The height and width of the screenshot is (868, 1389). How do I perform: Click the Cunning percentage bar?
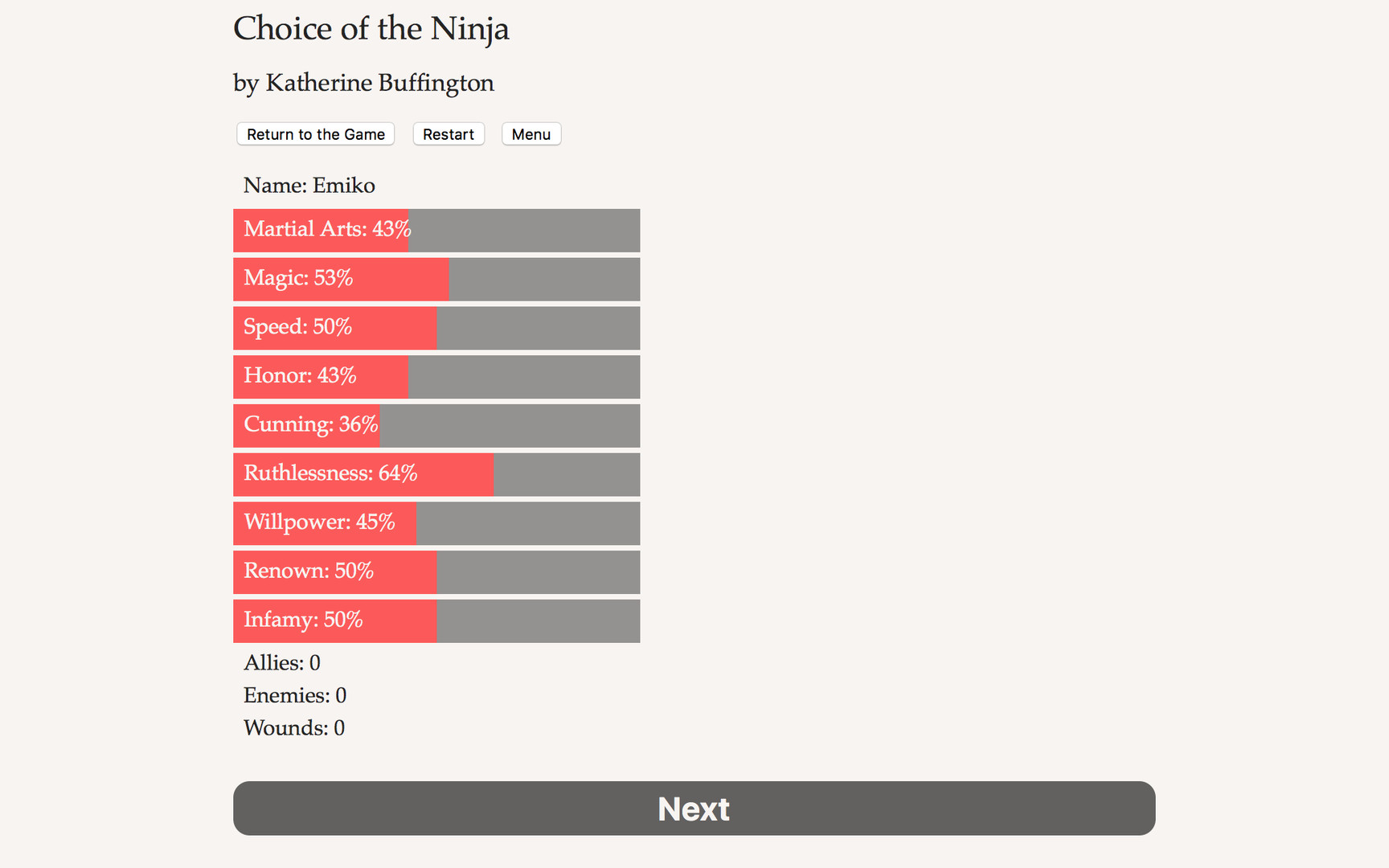436,425
